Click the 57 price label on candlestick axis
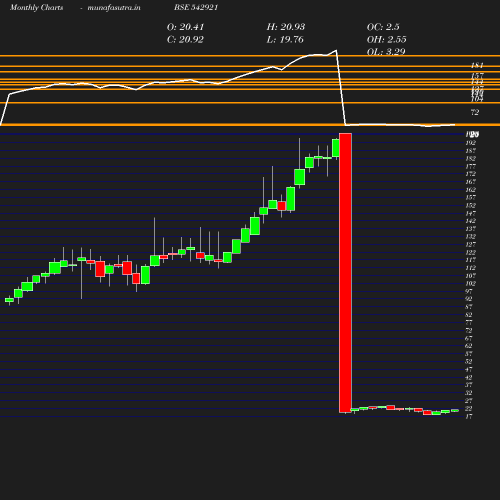Image resolution: width=500 pixels, height=500 pixels. pyautogui.click(x=469, y=354)
